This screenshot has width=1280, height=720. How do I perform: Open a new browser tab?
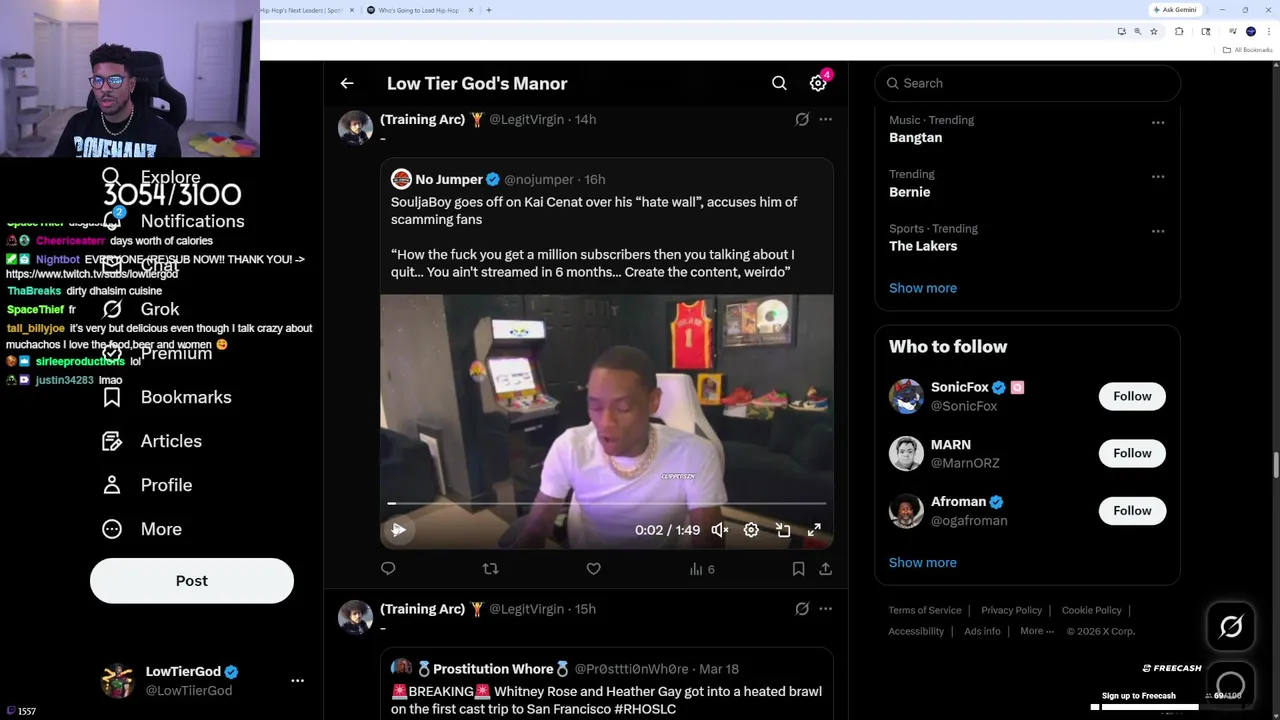tap(488, 10)
